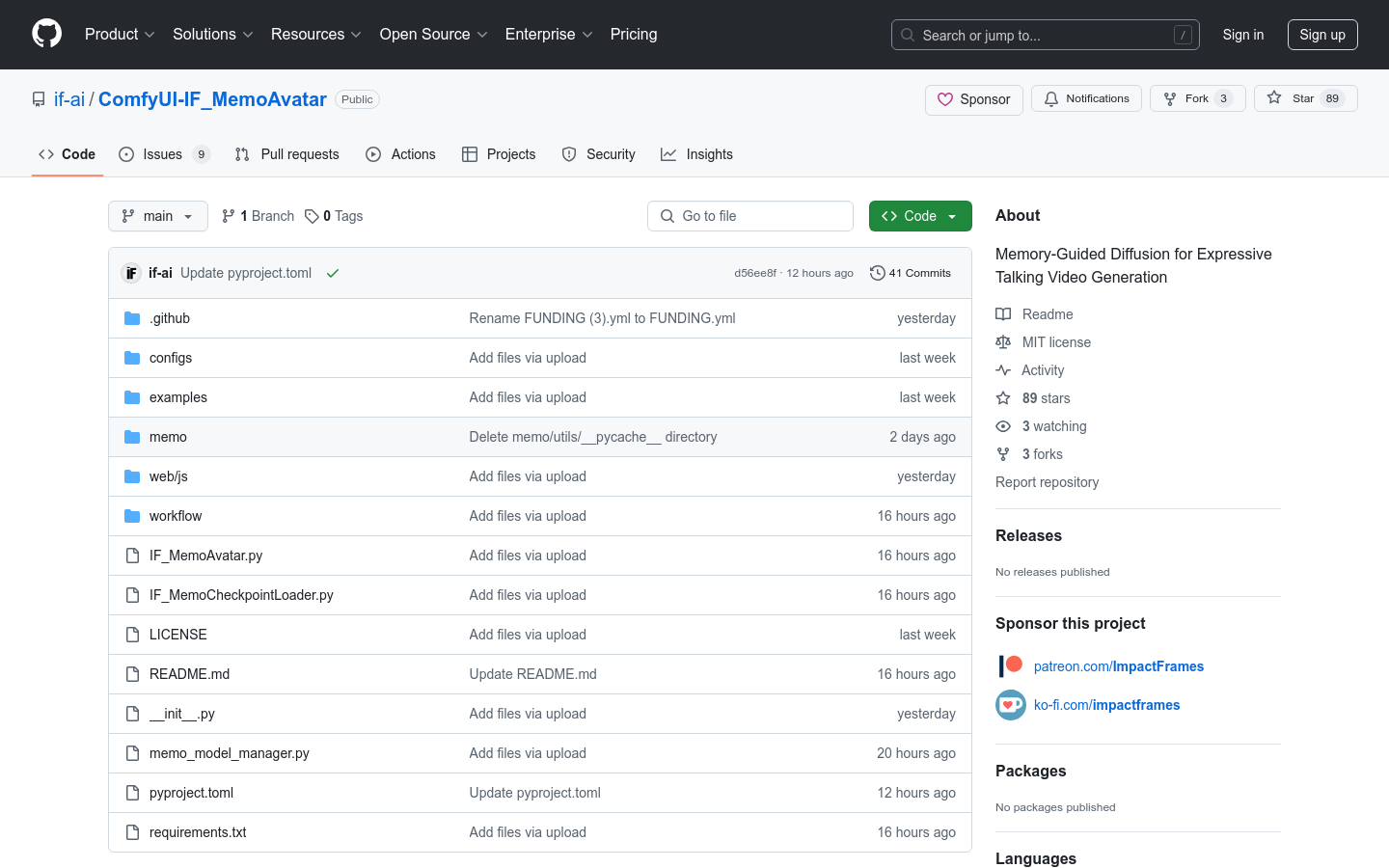Click the if-ai avatar in commit row

131,273
